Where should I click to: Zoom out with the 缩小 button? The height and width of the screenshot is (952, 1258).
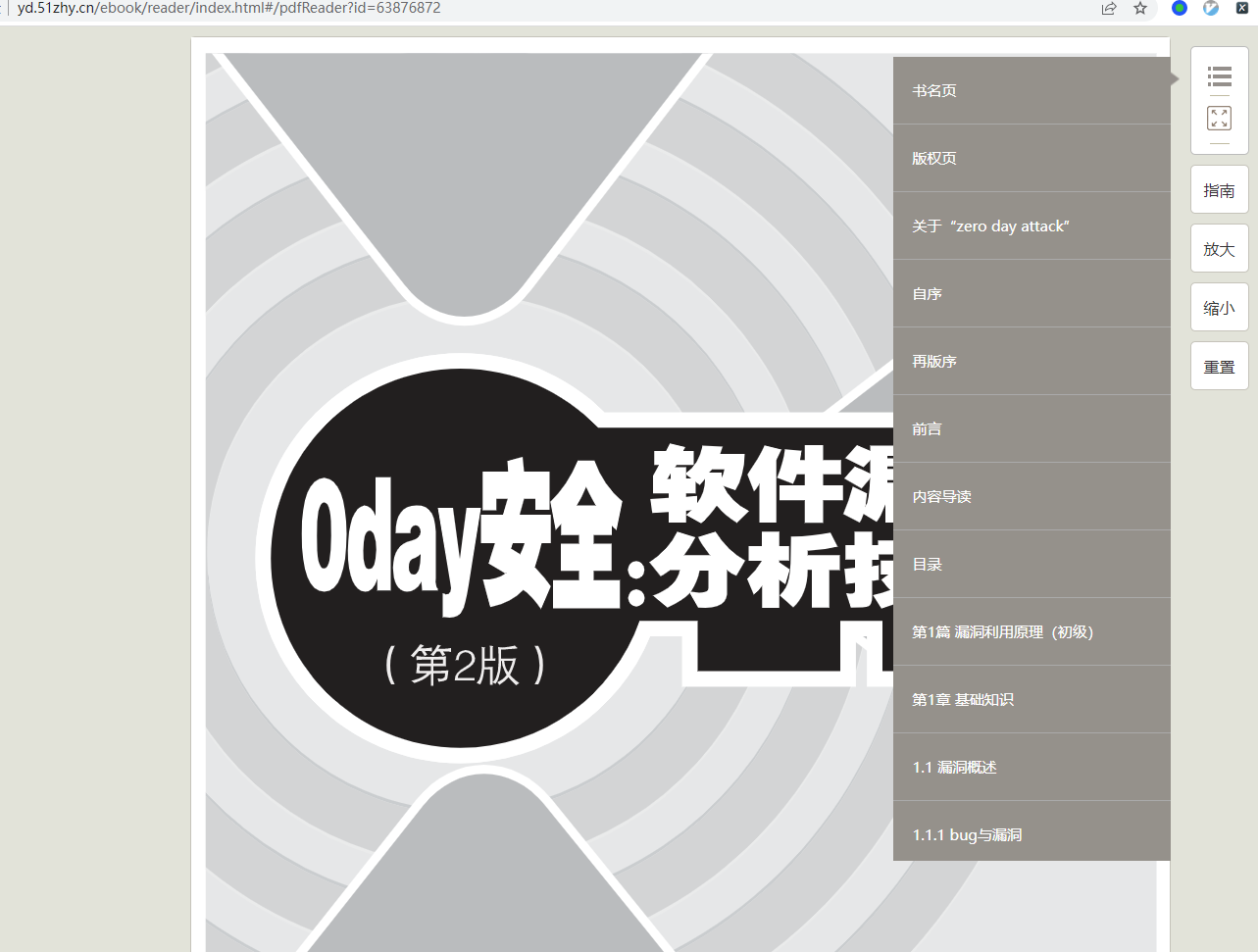1219,308
